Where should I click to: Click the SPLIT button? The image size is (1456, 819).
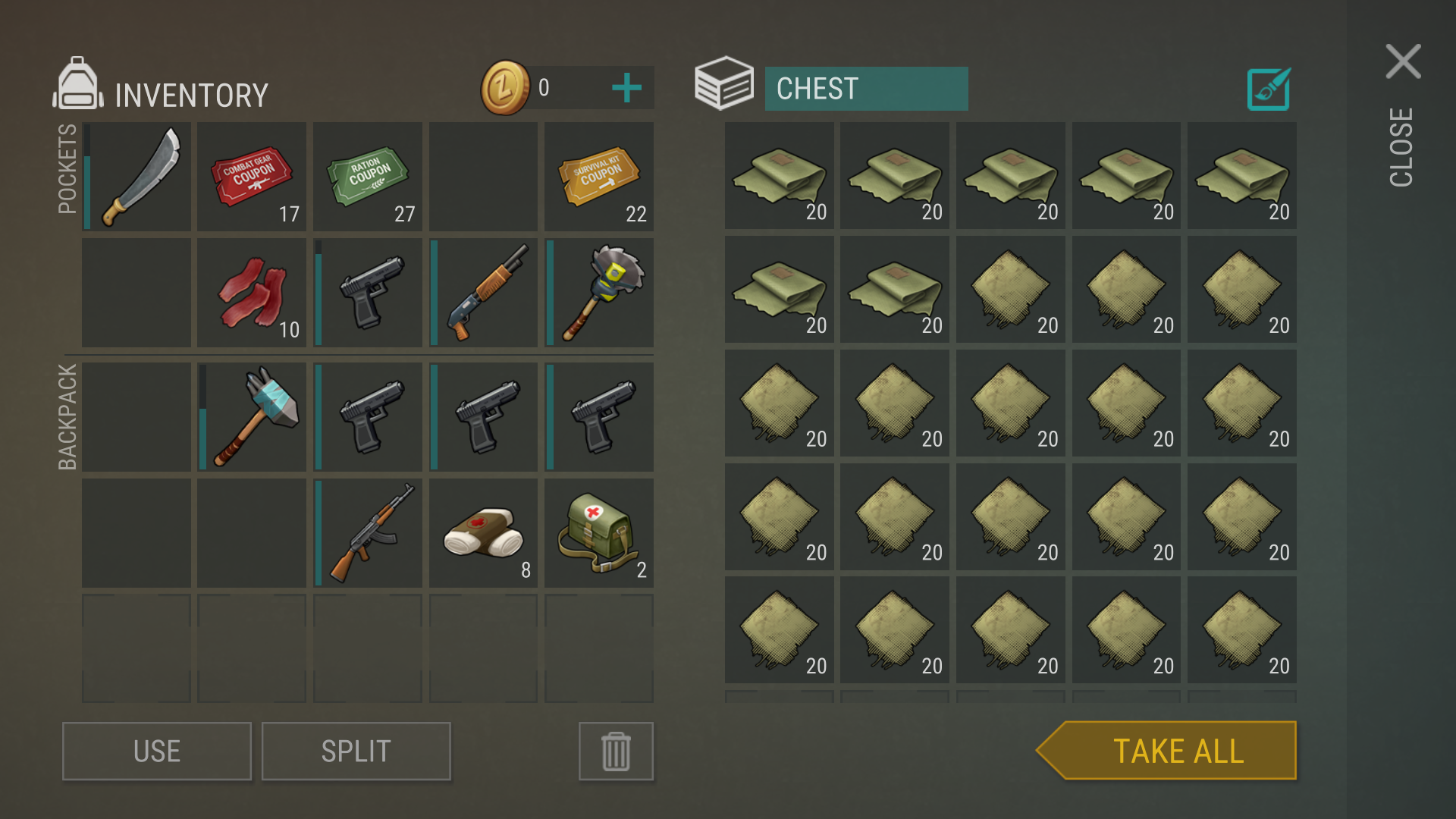tap(356, 752)
